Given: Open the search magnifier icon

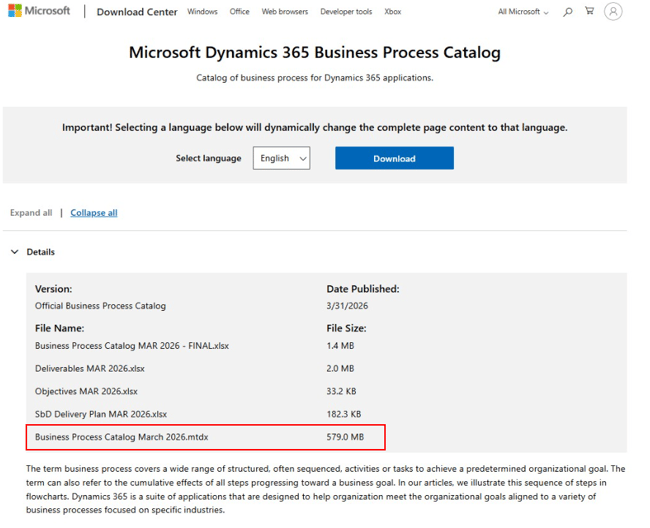Looking at the screenshot, I should click(568, 12).
